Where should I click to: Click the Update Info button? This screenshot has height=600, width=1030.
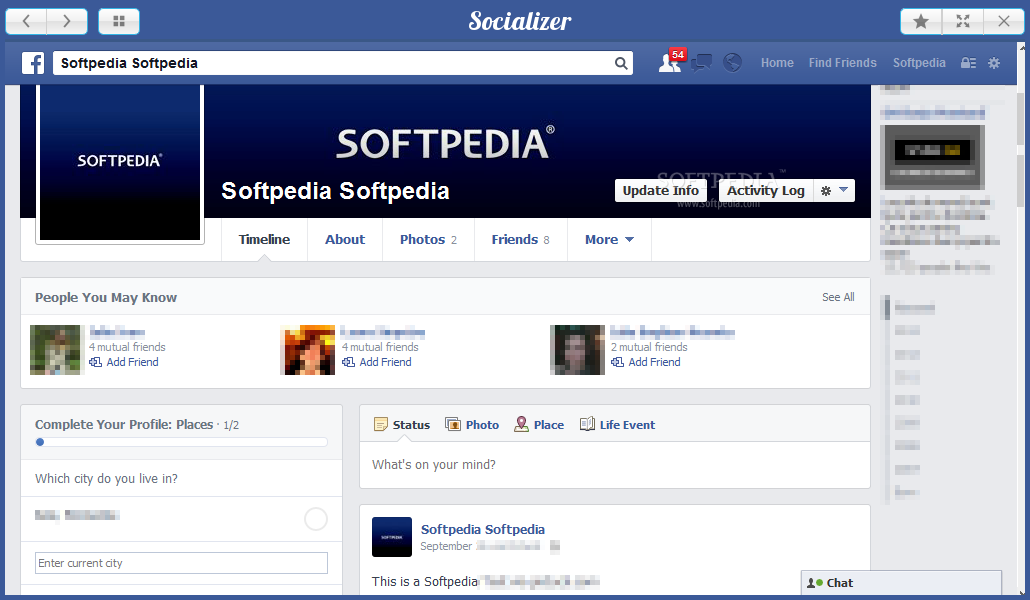661,191
